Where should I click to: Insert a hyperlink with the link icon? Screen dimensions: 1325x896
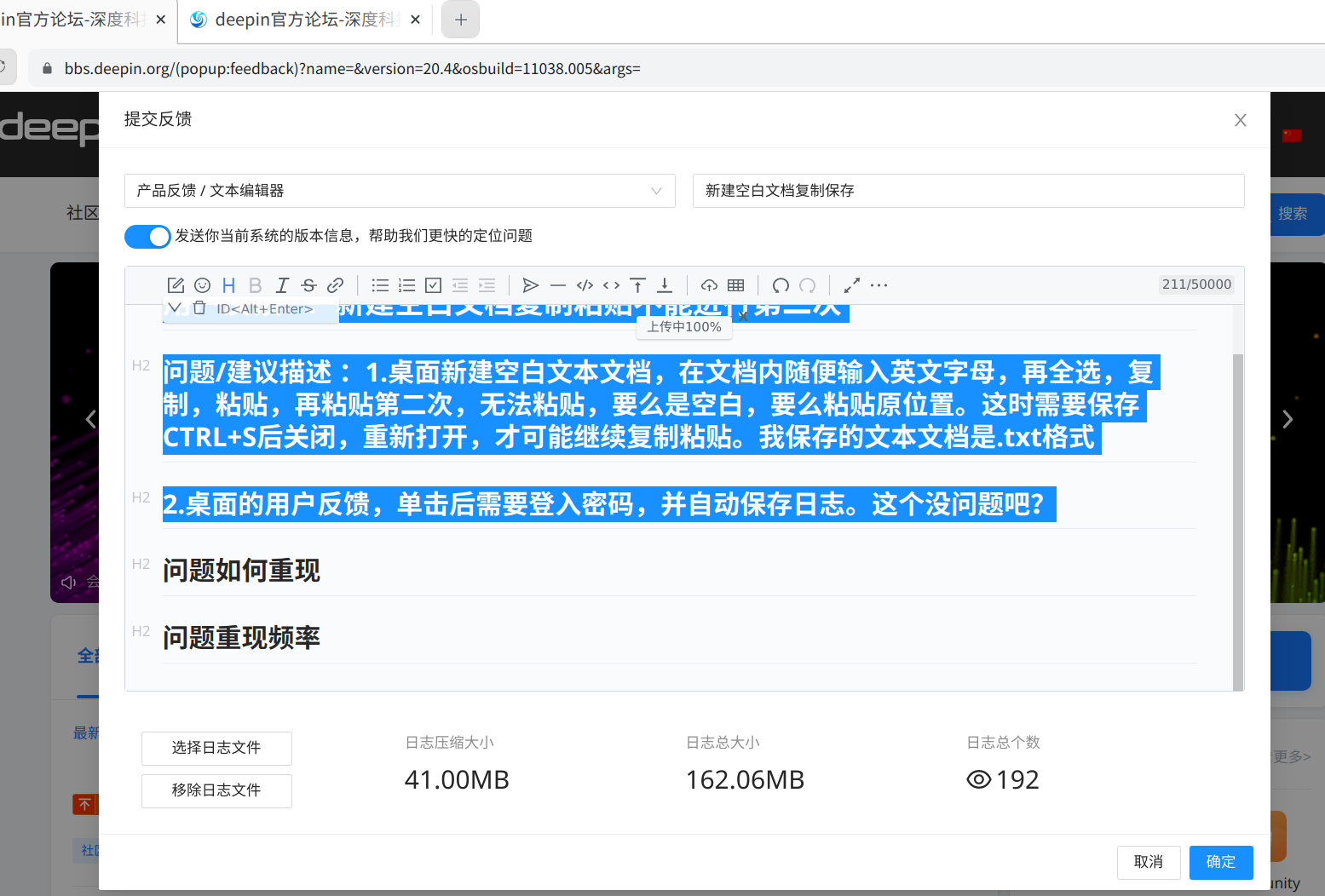click(336, 285)
